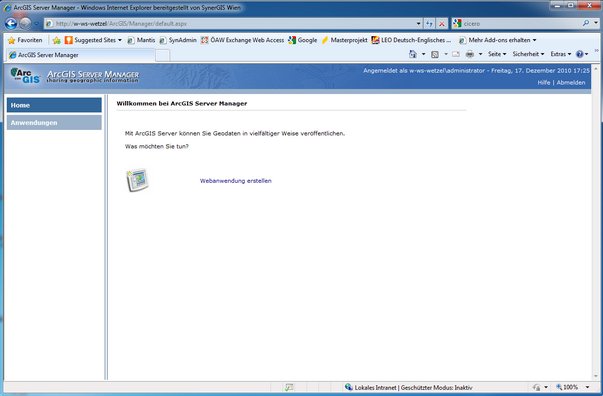Screen dimensions: 603x396
Task: Click the Home page toolbar icon
Action: (413, 54)
